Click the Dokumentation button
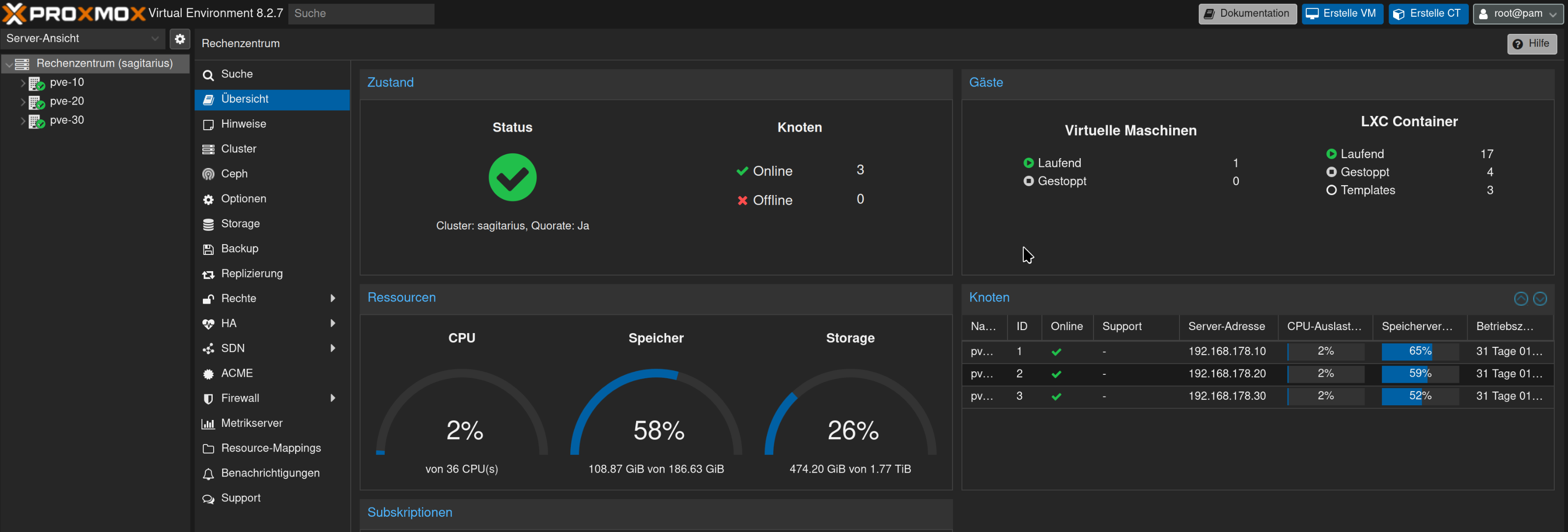Image resolution: width=1568 pixels, height=532 pixels. pyautogui.click(x=1247, y=13)
